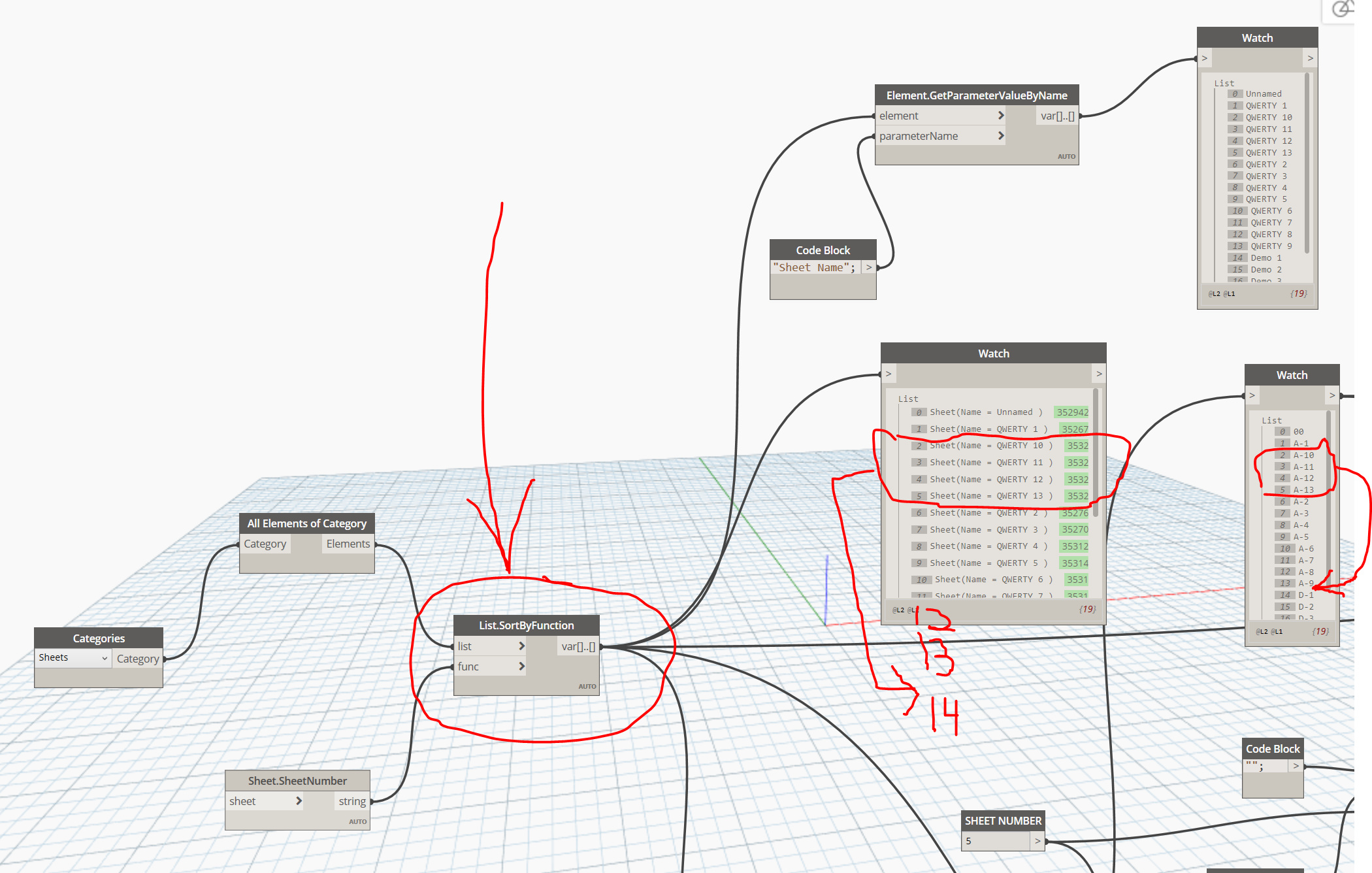This screenshot has height=873, width=1372.
Task: Click the SHEET NUMBER value field
Action: coord(996,841)
